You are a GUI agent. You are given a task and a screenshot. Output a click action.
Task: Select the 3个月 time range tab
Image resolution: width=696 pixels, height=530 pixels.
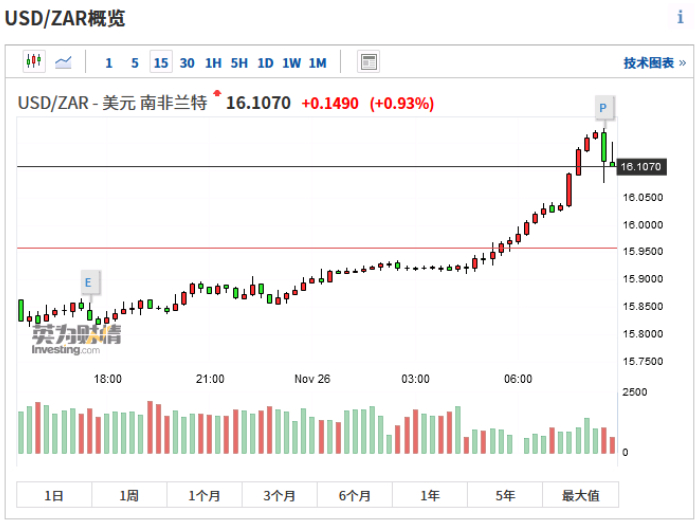point(279,495)
